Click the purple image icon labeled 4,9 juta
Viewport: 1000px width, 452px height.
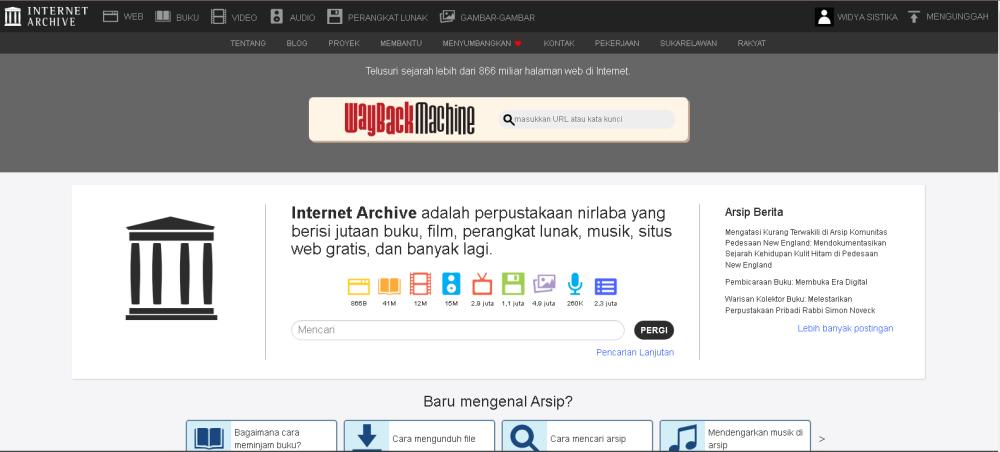click(x=544, y=284)
